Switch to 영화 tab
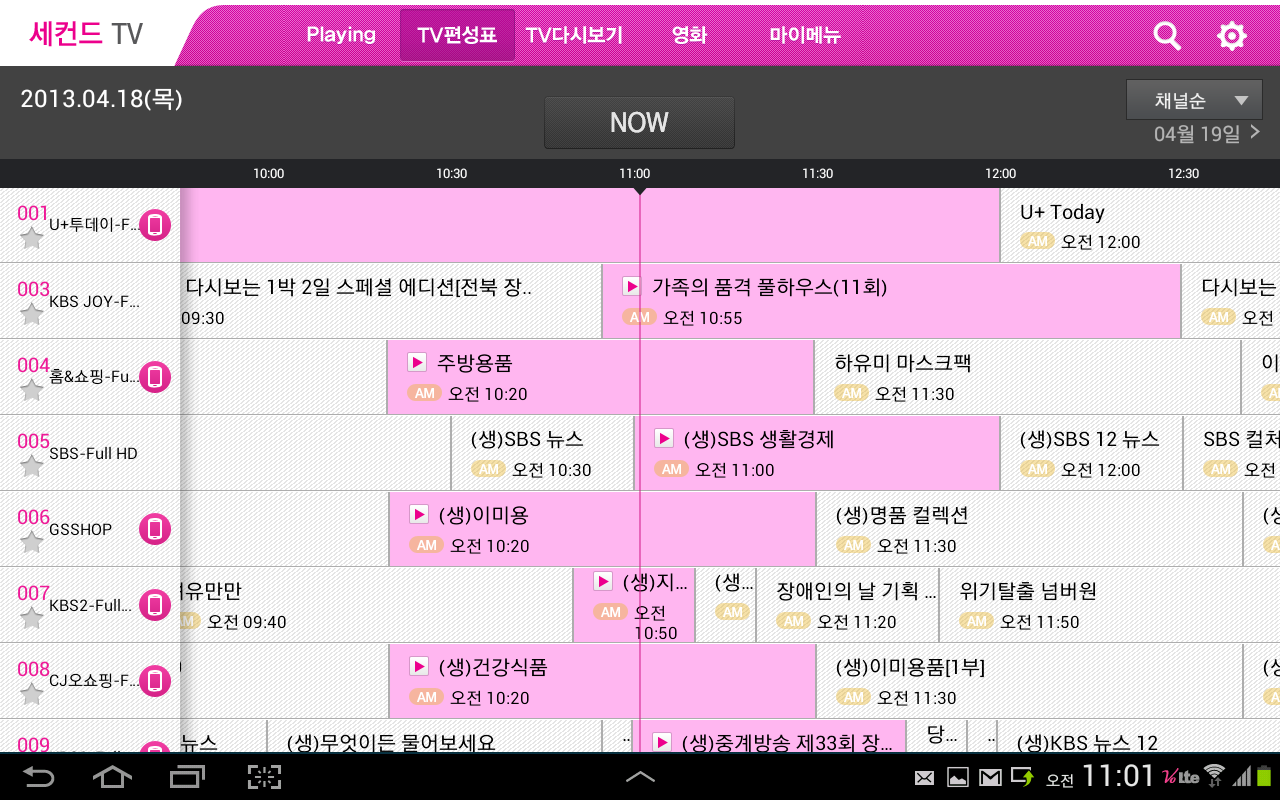1280x800 pixels. (x=689, y=35)
